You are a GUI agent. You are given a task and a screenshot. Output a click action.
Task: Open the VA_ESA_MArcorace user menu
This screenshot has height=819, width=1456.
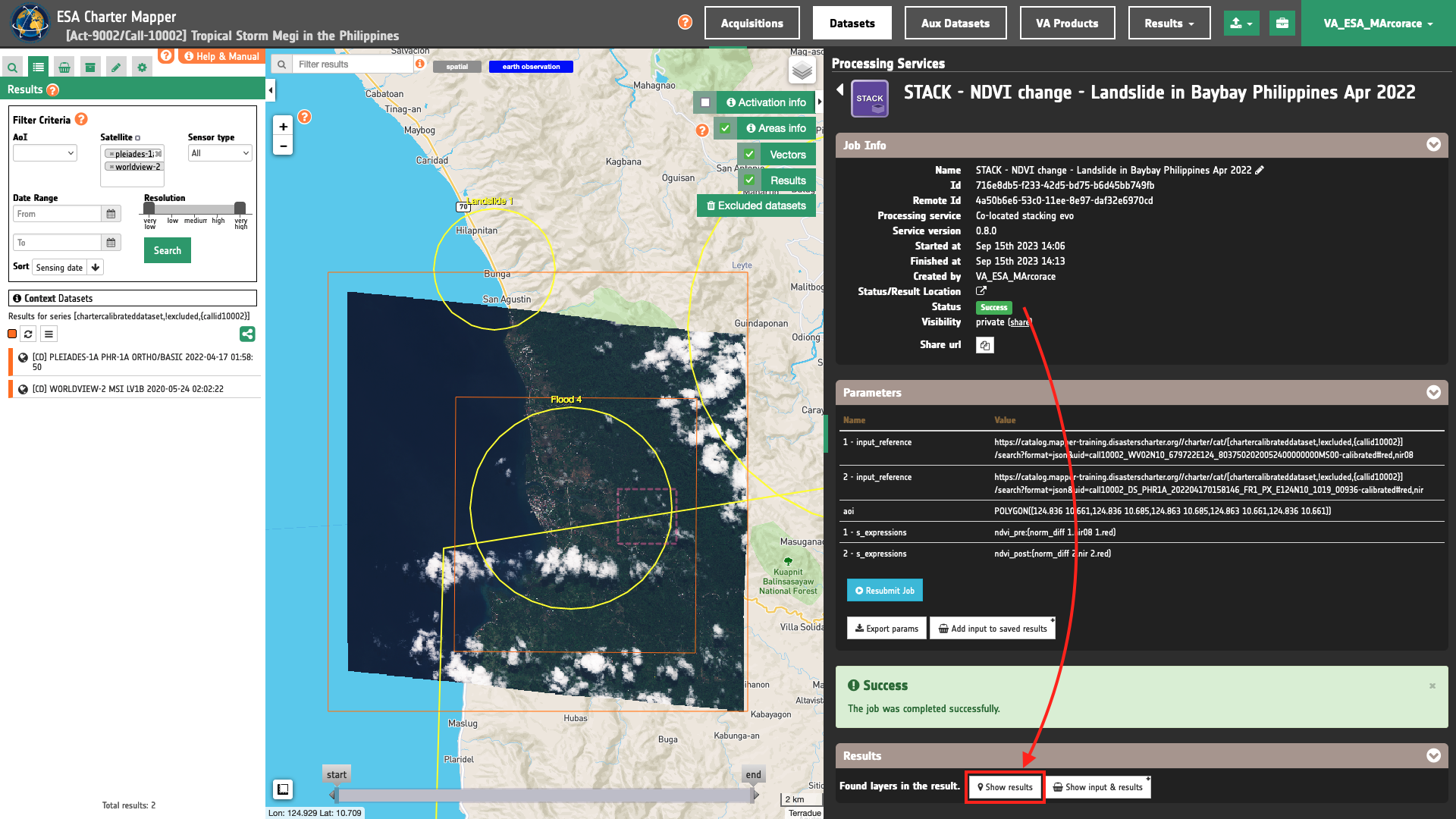tap(1379, 24)
